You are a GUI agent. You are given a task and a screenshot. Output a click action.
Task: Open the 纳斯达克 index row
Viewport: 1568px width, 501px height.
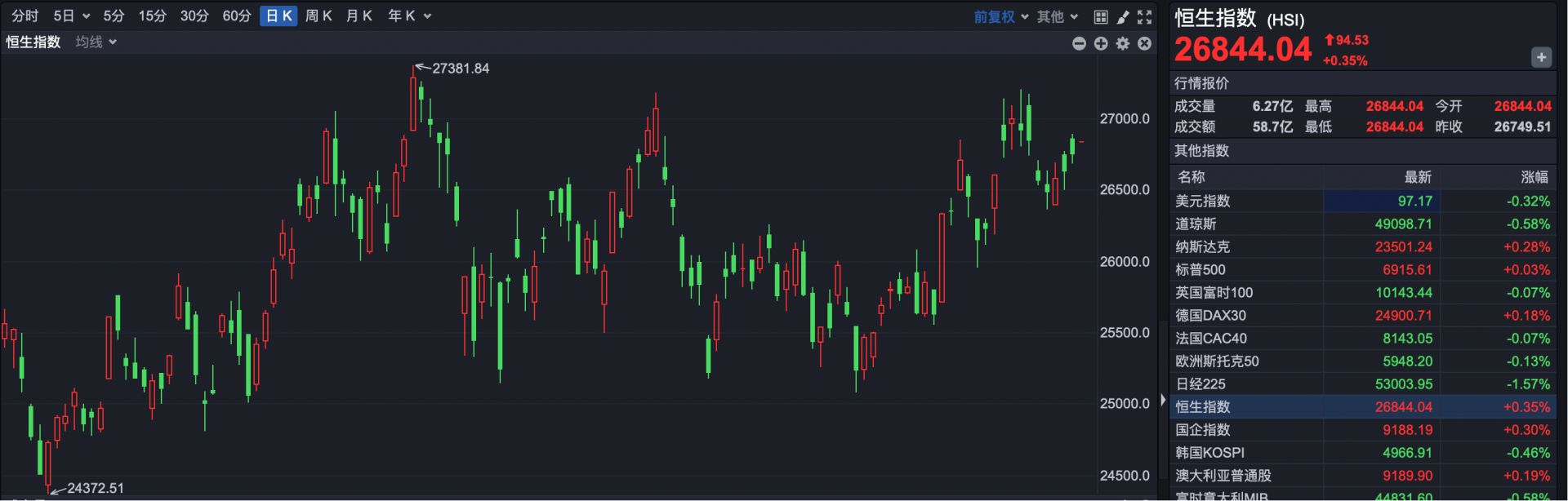tap(1363, 246)
